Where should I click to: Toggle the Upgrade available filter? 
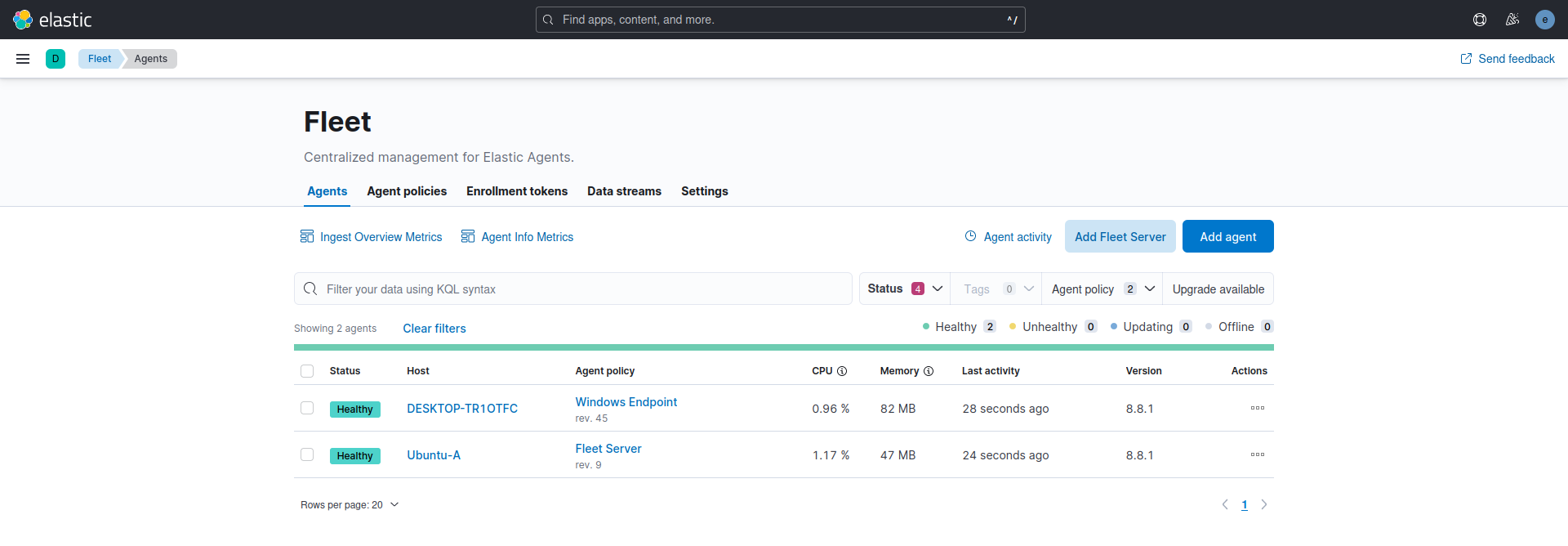coord(1218,289)
